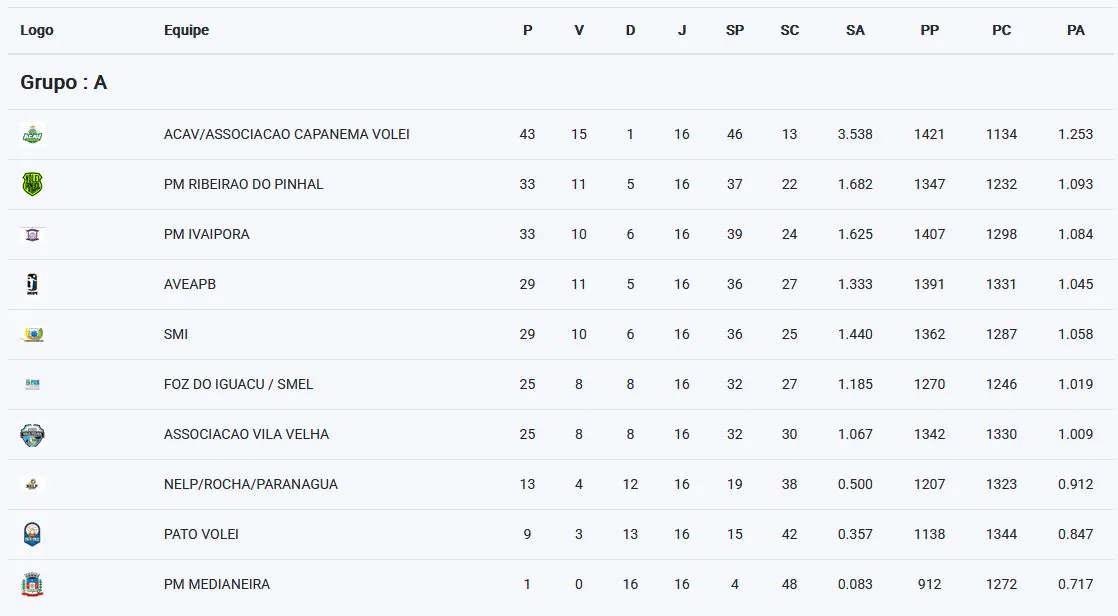Open the PM IVAIPORA team name
This screenshot has height=616, width=1118.
tap(207, 234)
